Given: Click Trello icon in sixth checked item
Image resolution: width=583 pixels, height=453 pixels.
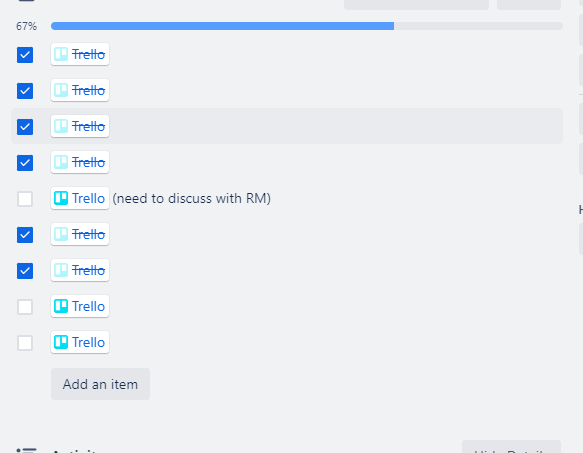Looking at the screenshot, I should click(61, 234).
